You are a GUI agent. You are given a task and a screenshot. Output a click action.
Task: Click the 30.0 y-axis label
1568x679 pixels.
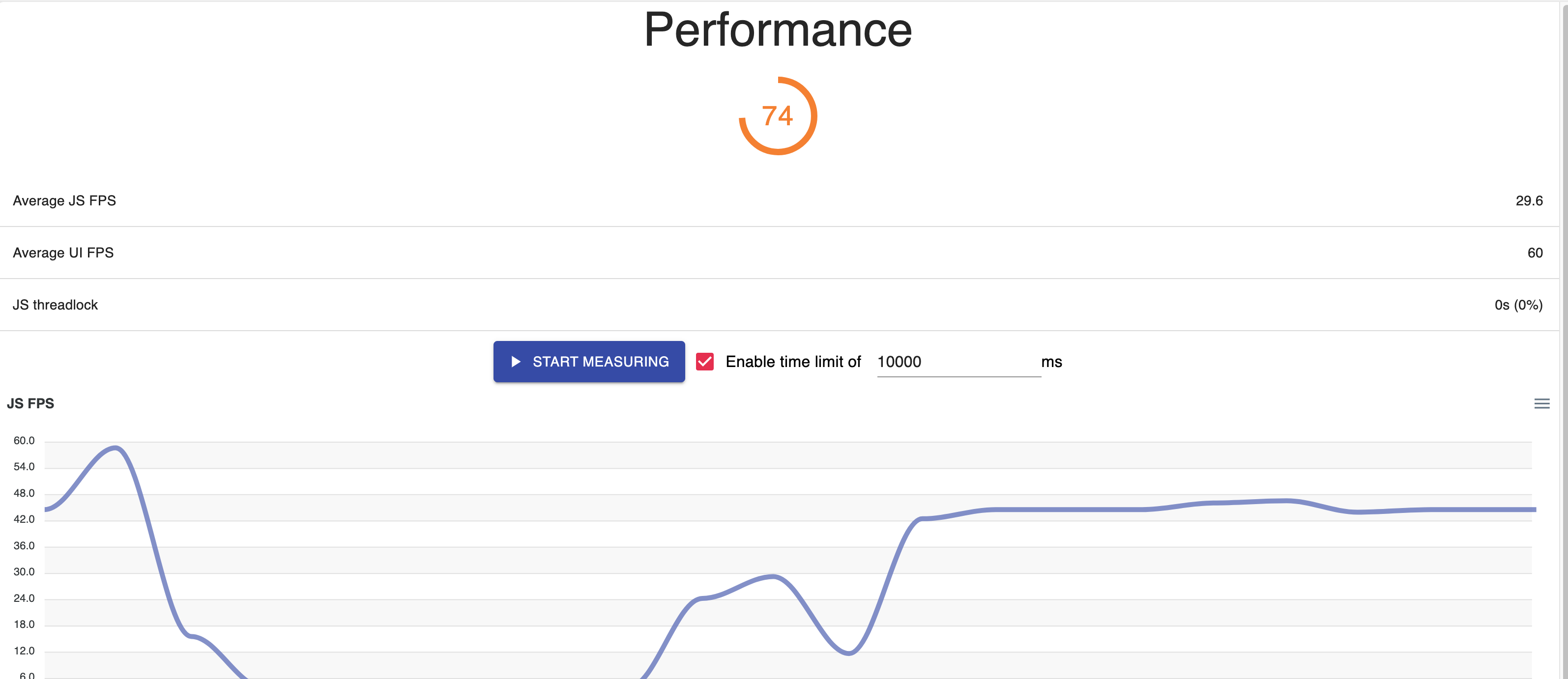tap(25, 572)
